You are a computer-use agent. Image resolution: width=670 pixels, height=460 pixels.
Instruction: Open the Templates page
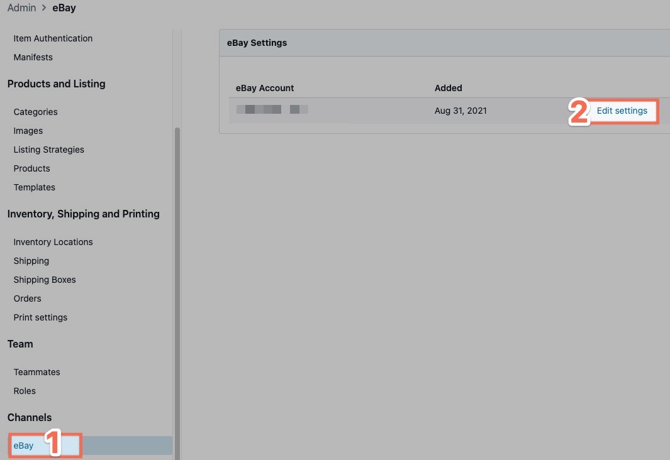[x=34, y=187]
